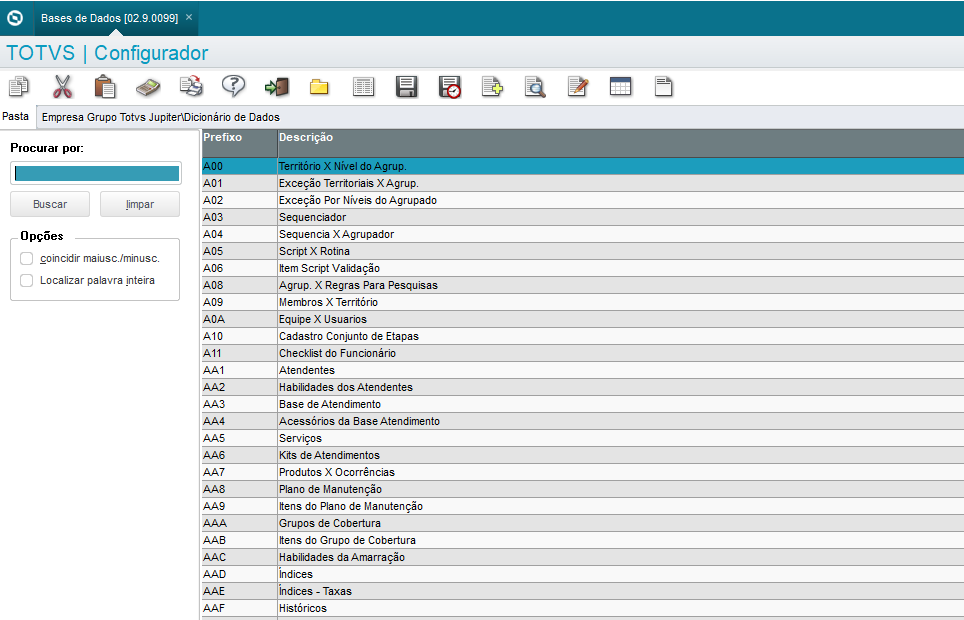Select row Checklist do Funcionário
This screenshot has height=620, width=964.
(x=583, y=353)
